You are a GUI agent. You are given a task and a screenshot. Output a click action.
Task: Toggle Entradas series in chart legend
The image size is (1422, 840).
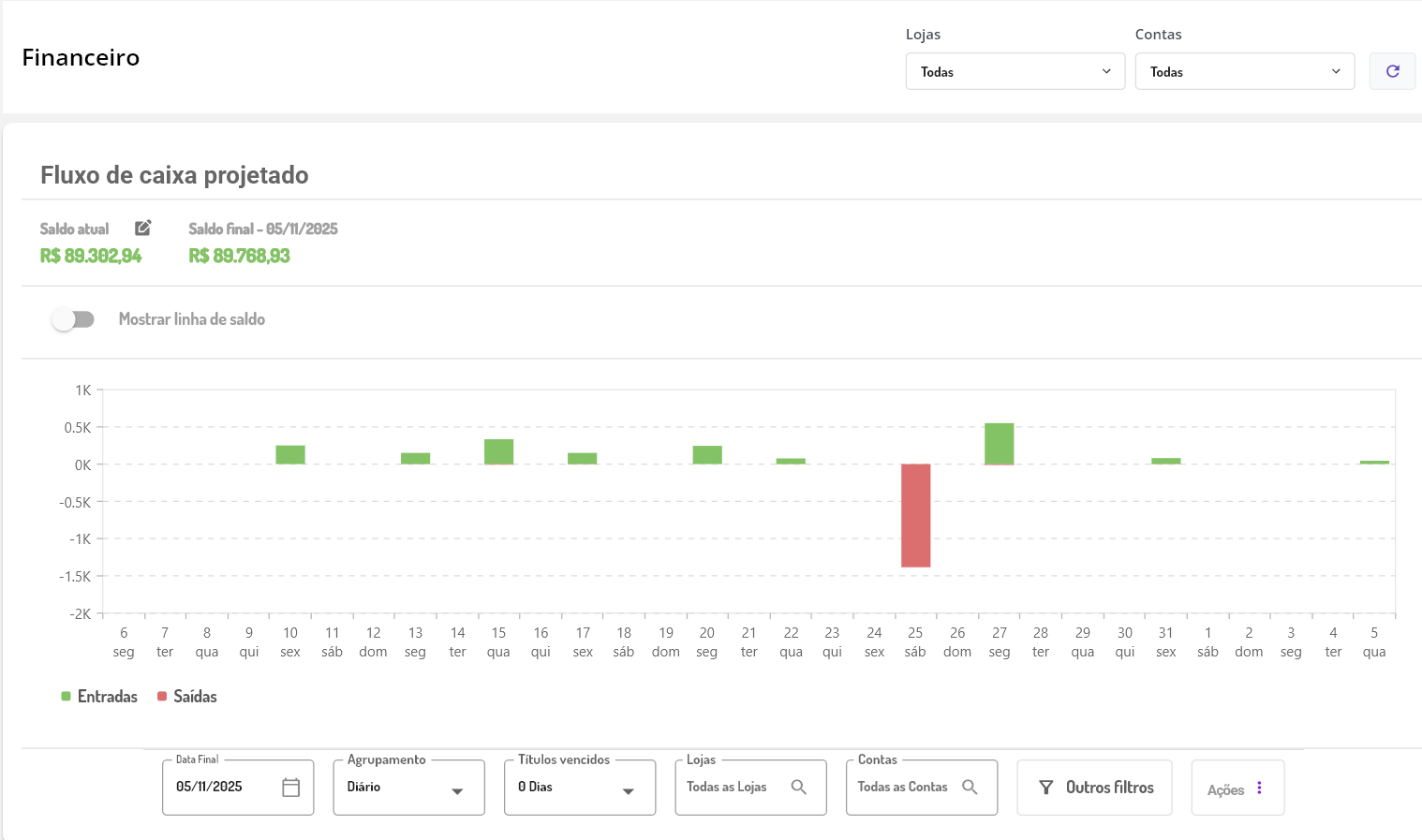(x=99, y=697)
